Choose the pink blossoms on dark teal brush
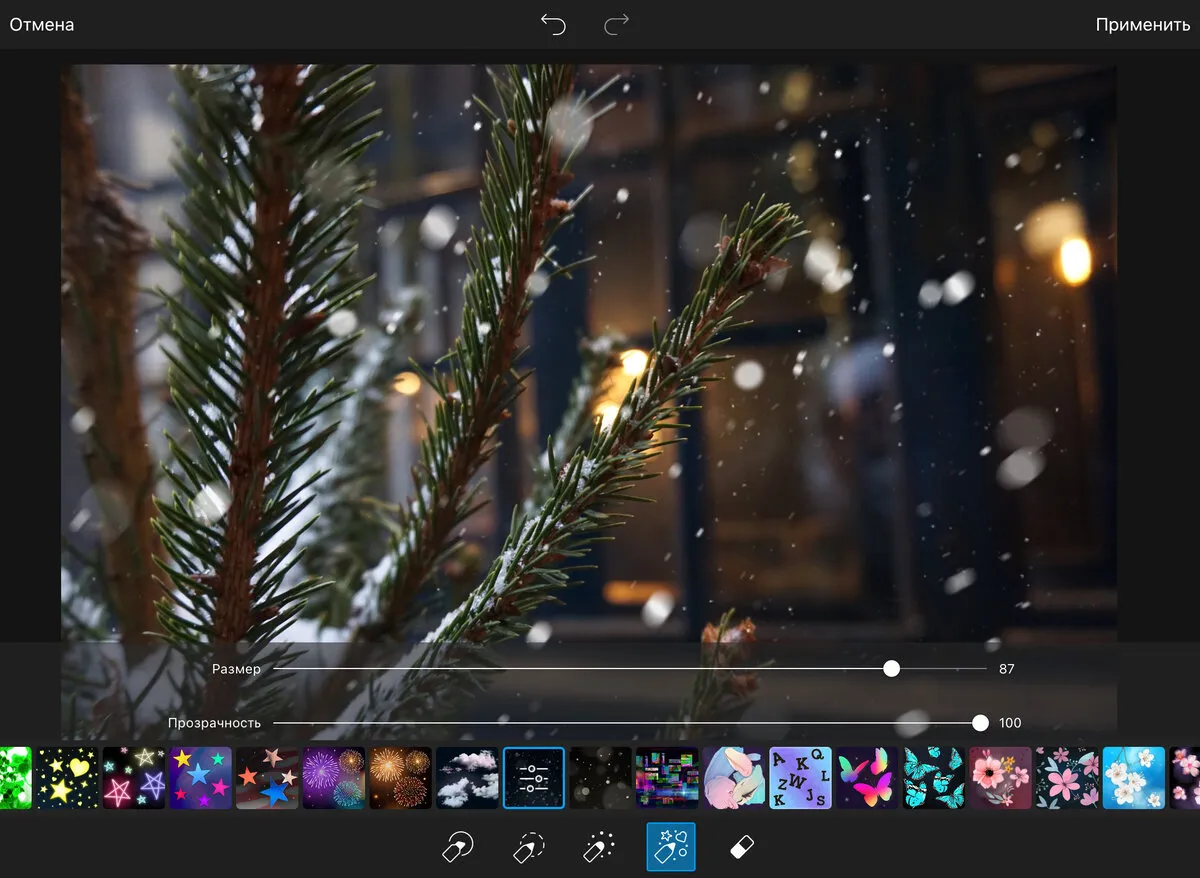The height and width of the screenshot is (878, 1200). [1067, 778]
